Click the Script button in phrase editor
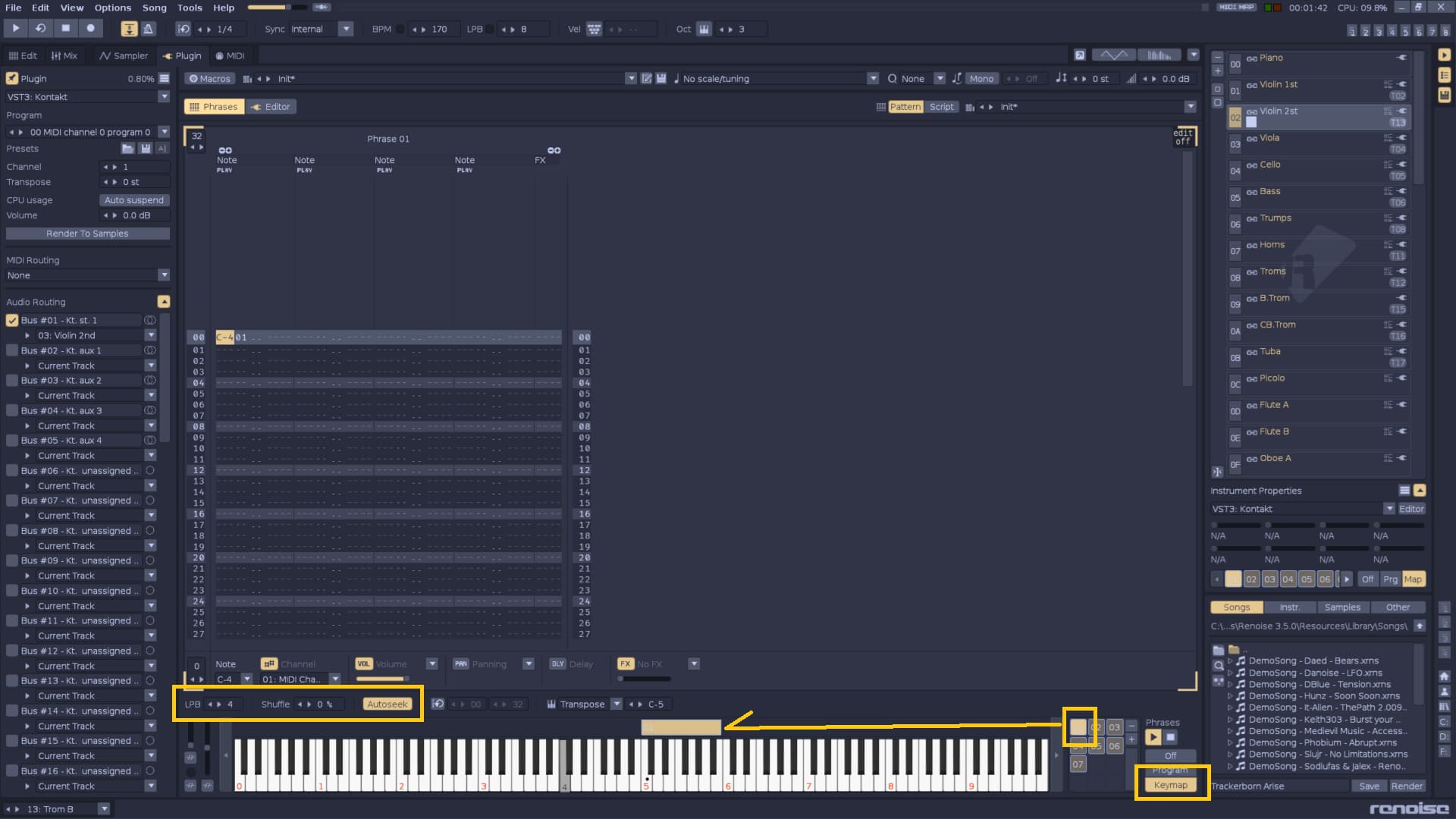Image resolution: width=1456 pixels, height=819 pixels. click(x=942, y=107)
